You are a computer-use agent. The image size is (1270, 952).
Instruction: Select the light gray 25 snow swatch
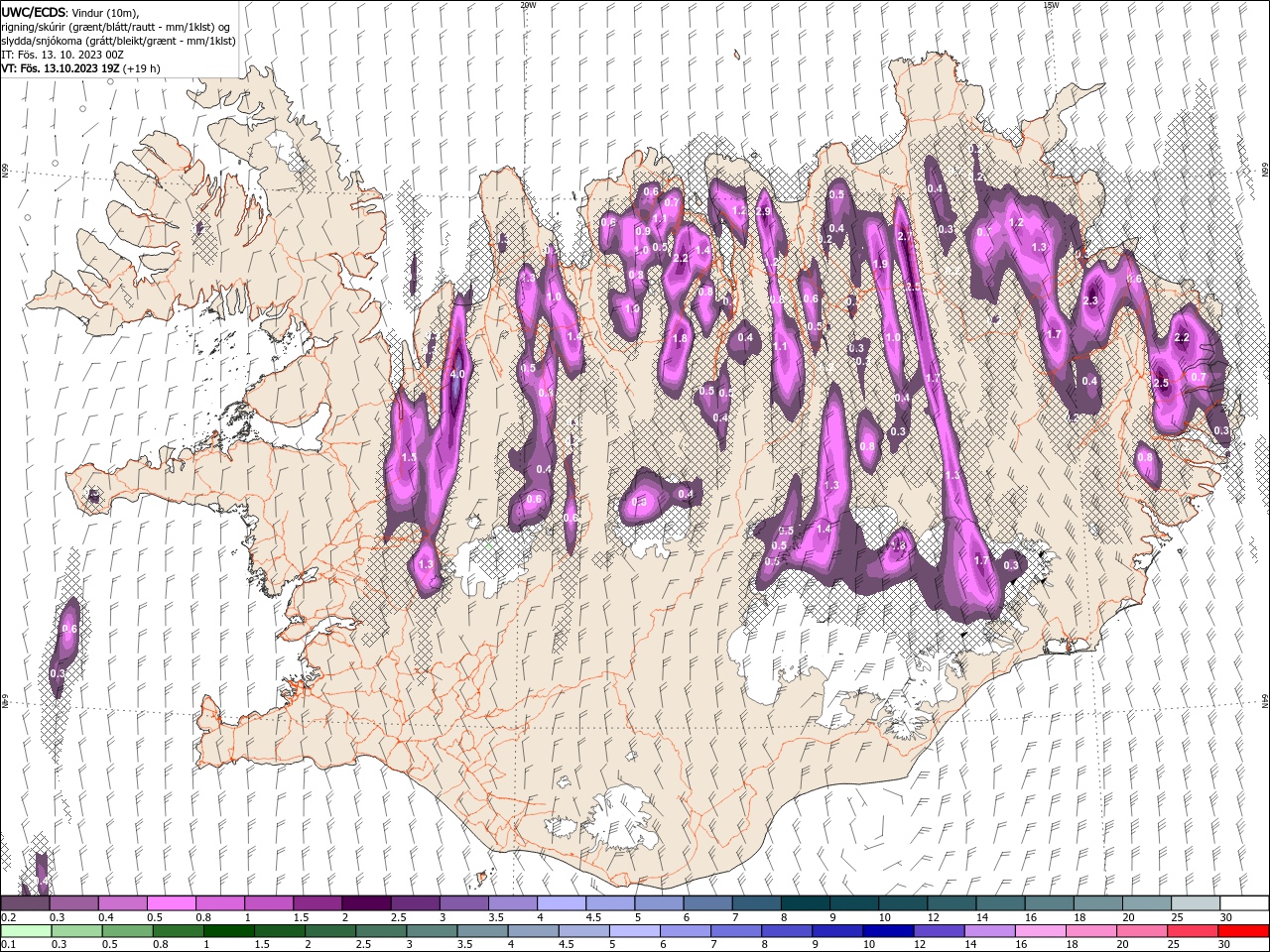pyautogui.click(x=1197, y=903)
